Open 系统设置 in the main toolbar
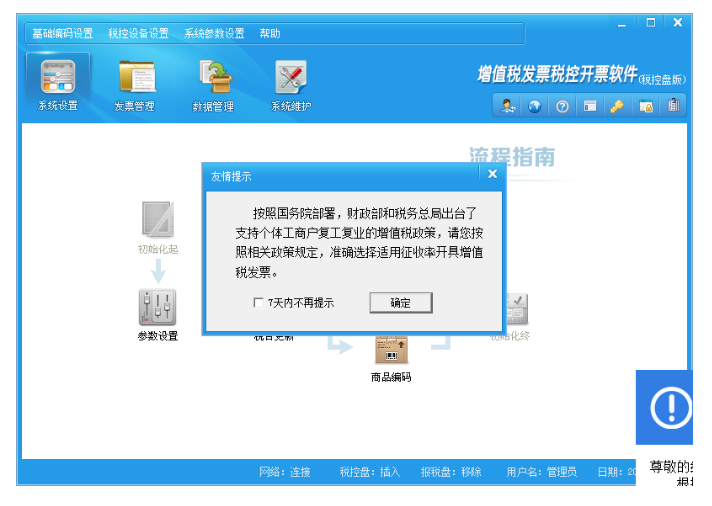This screenshot has height=506, width=712. tap(58, 83)
